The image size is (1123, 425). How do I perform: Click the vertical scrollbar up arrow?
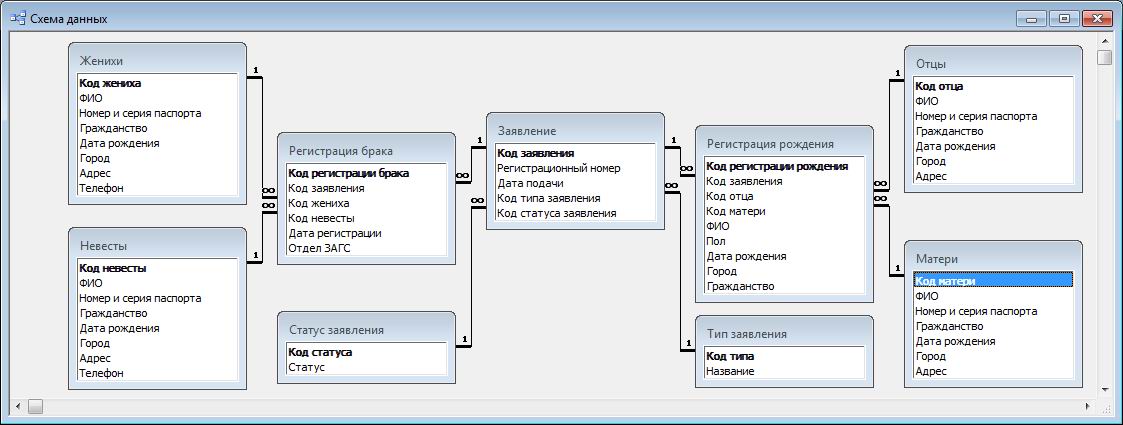(1104, 39)
